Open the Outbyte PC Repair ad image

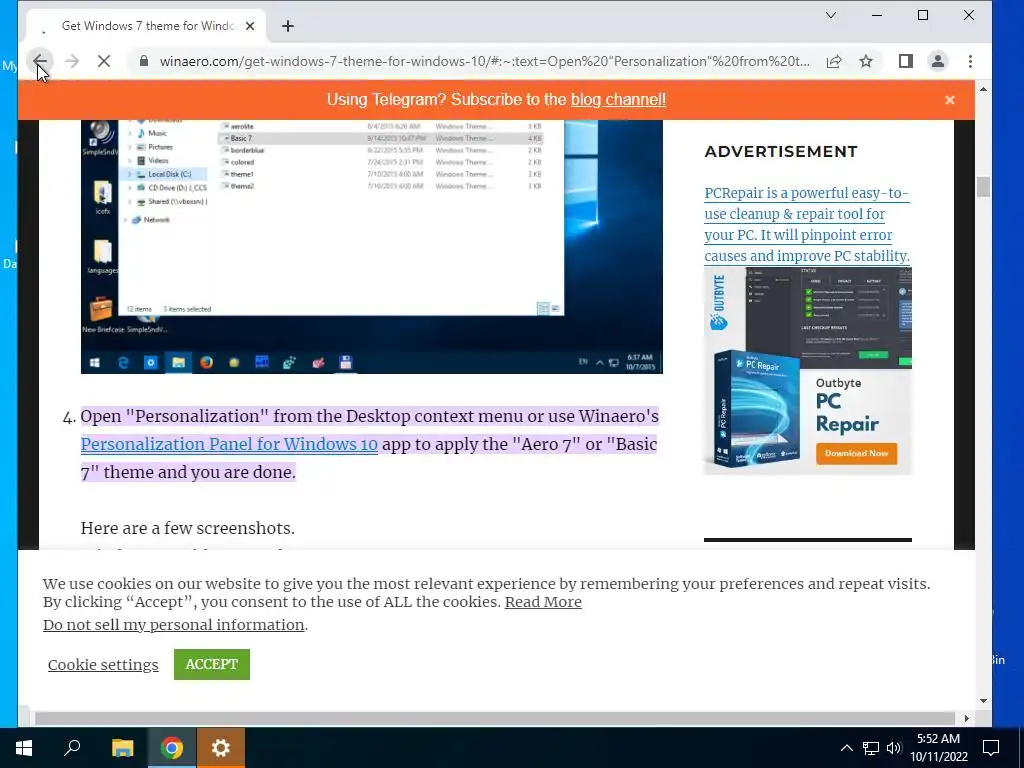point(808,371)
